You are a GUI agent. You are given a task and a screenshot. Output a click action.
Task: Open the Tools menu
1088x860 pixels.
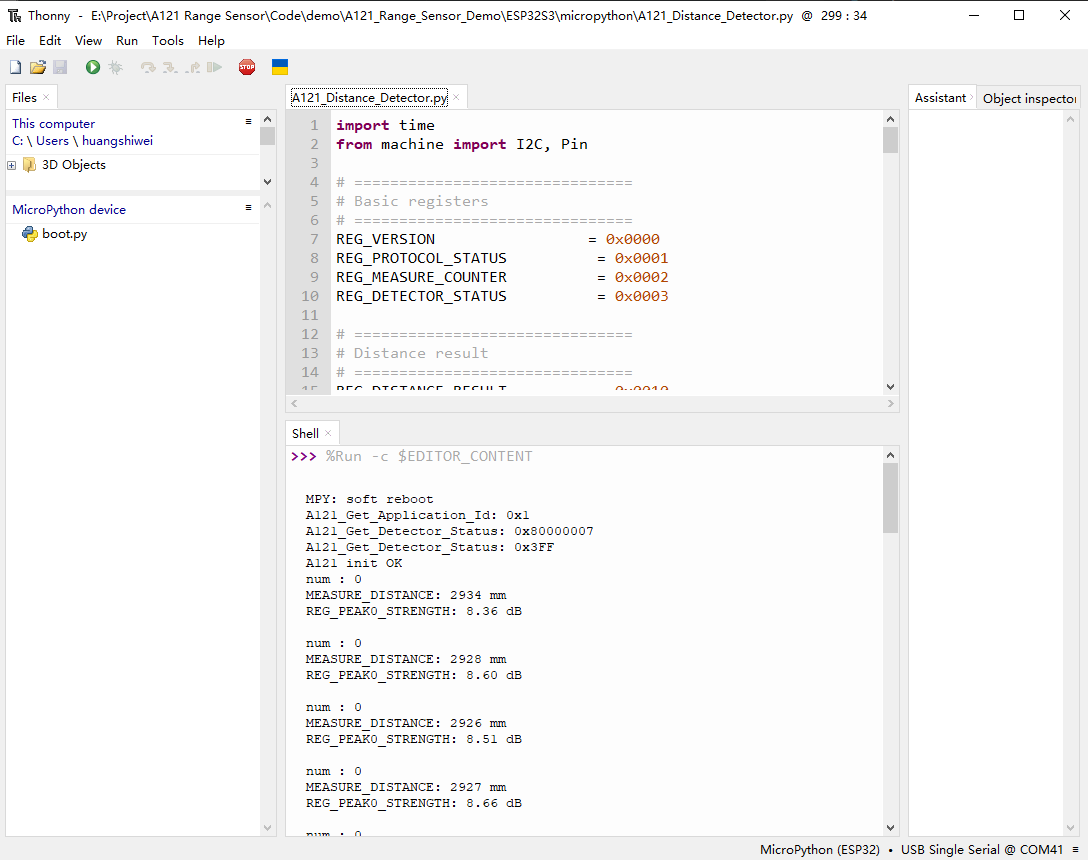pyautogui.click(x=168, y=41)
